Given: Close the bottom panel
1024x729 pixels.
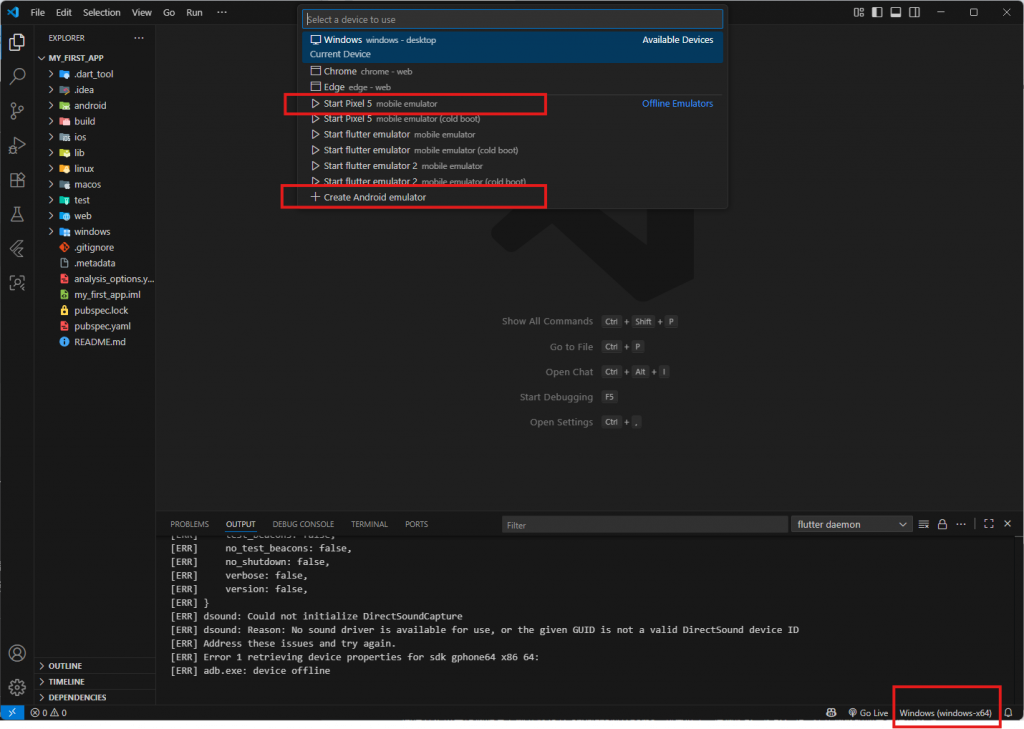Looking at the screenshot, I should [1008, 524].
